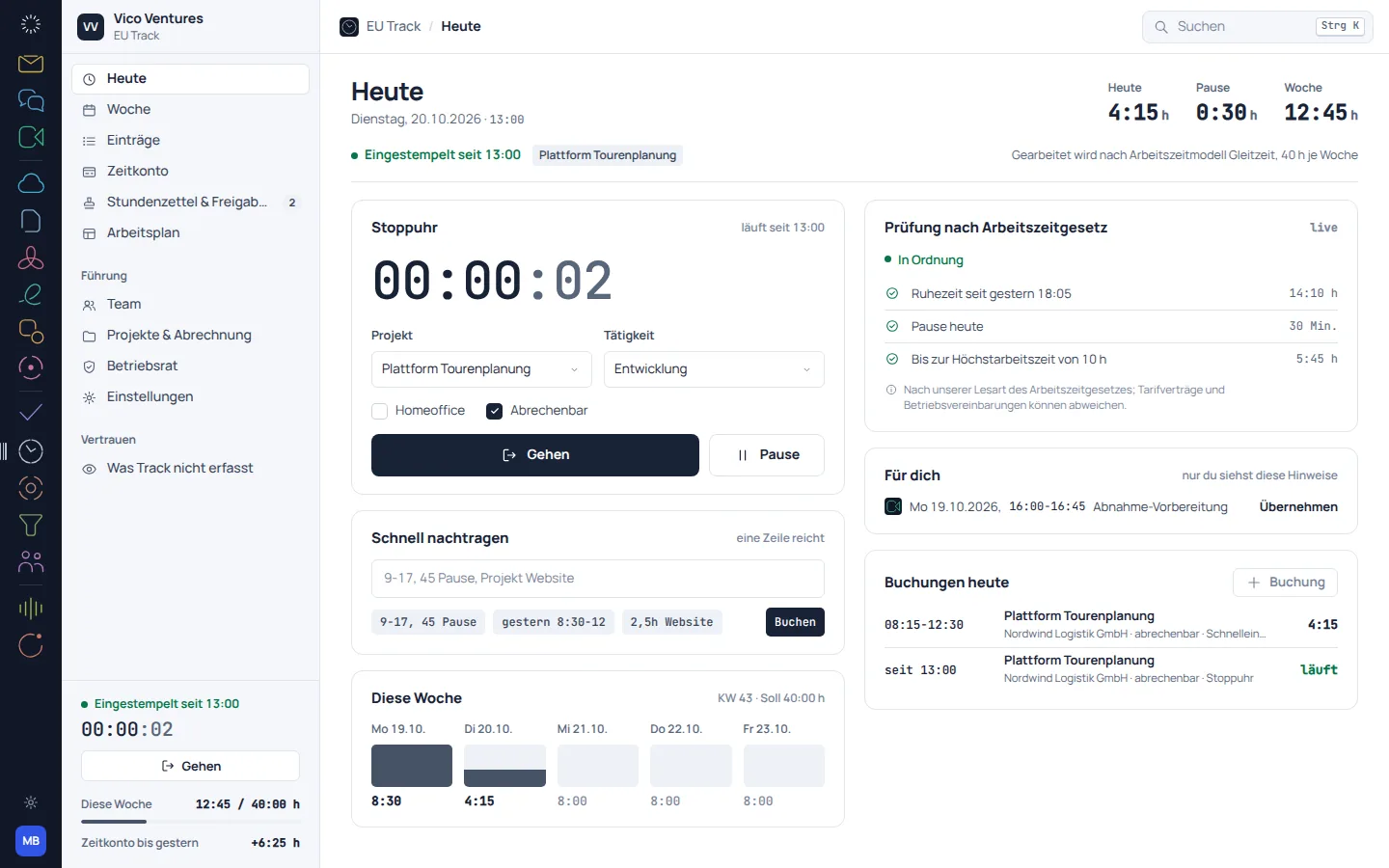Click the Gehen button in the sidebar footer

coord(190,766)
